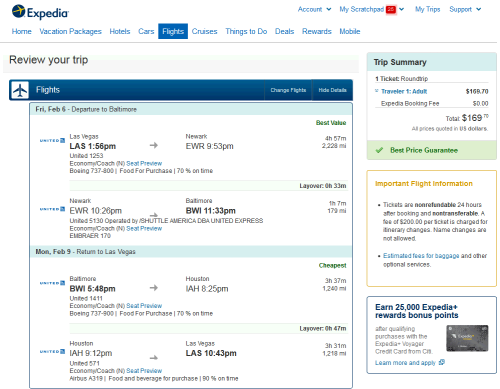Switch to the Hotels tab
This screenshot has height=389, width=500.
pyautogui.click(x=120, y=31)
